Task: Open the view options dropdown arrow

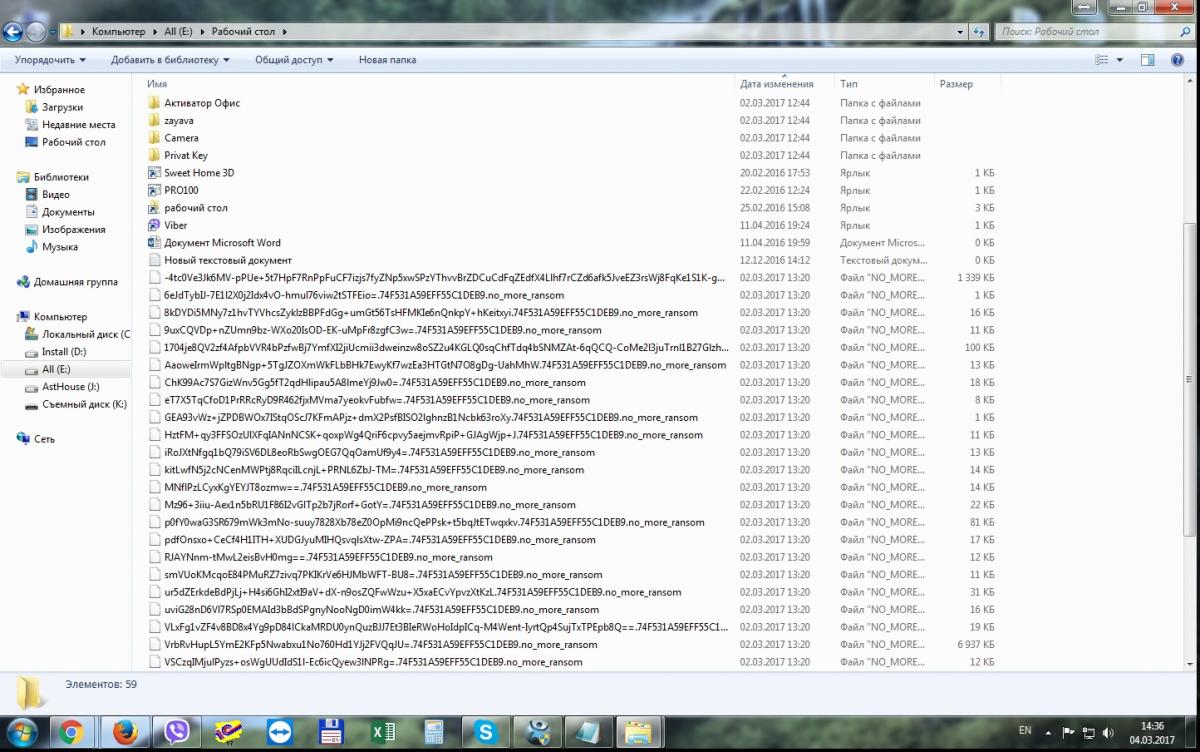Action: tap(1118, 60)
